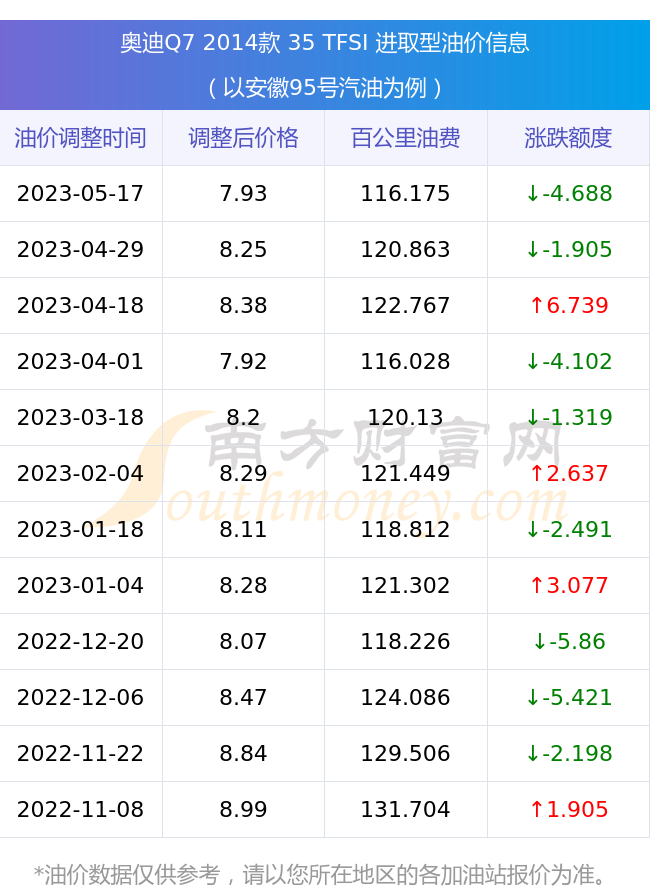650x891 pixels.
Task: Click the change ↓-1.905 in the 2023-04-29 row
Action: click(x=569, y=249)
